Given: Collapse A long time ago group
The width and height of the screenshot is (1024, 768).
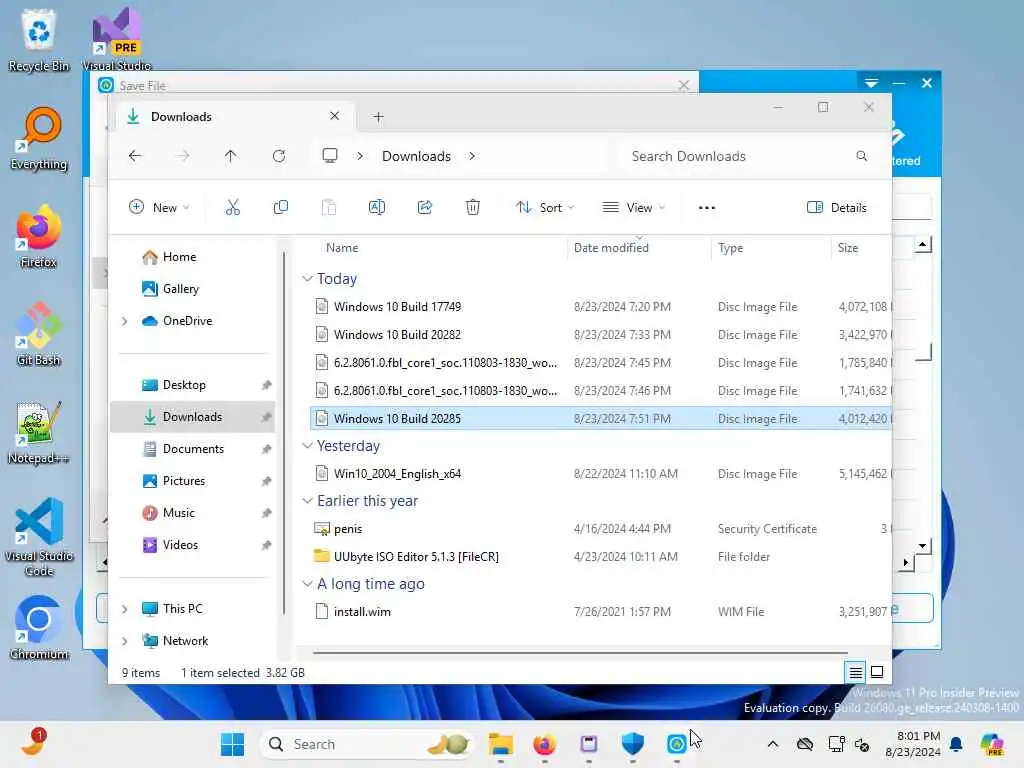Looking at the screenshot, I should click(307, 584).
